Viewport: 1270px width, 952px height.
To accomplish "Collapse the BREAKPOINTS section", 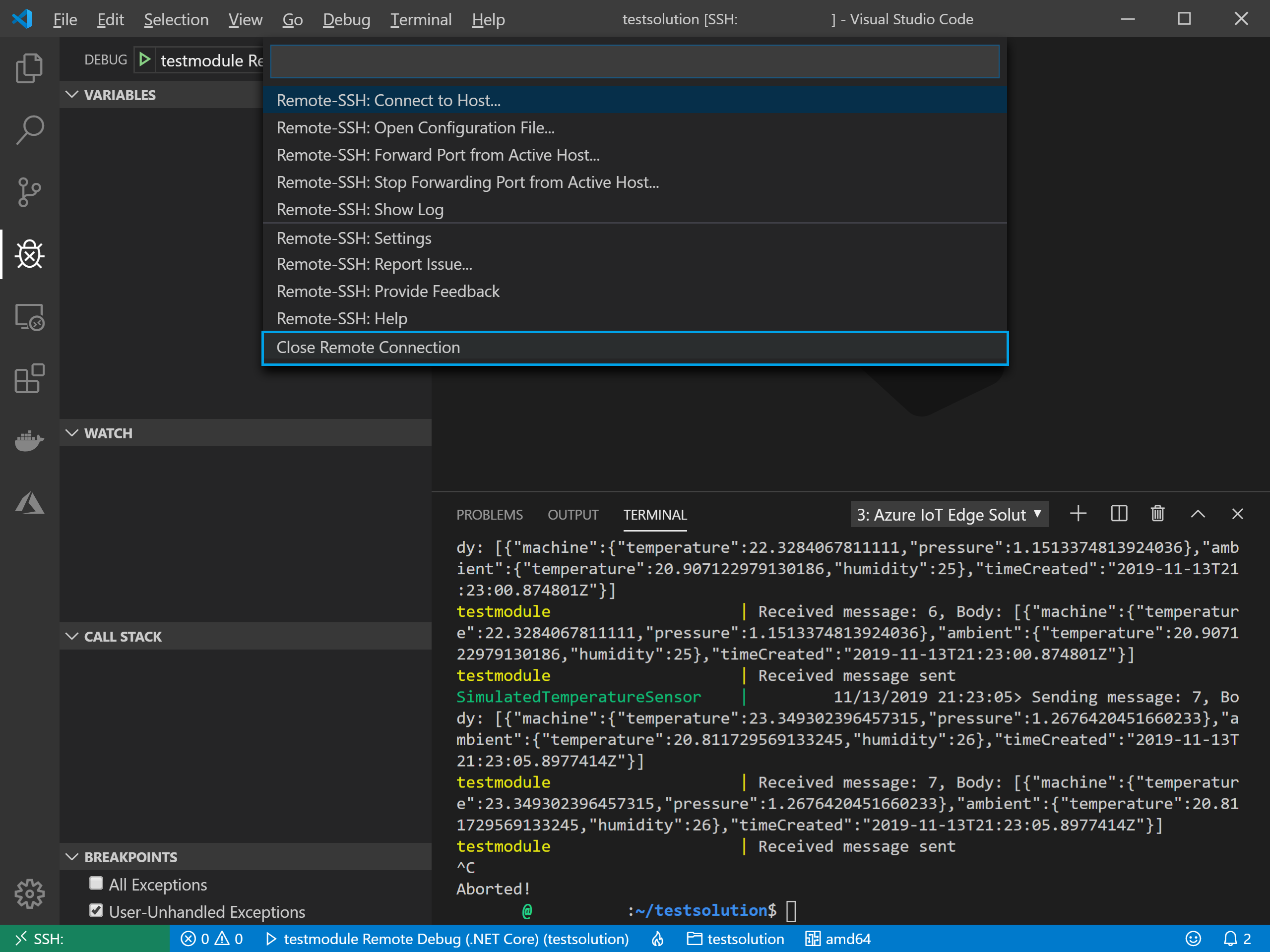I will (x=72, y=856).
